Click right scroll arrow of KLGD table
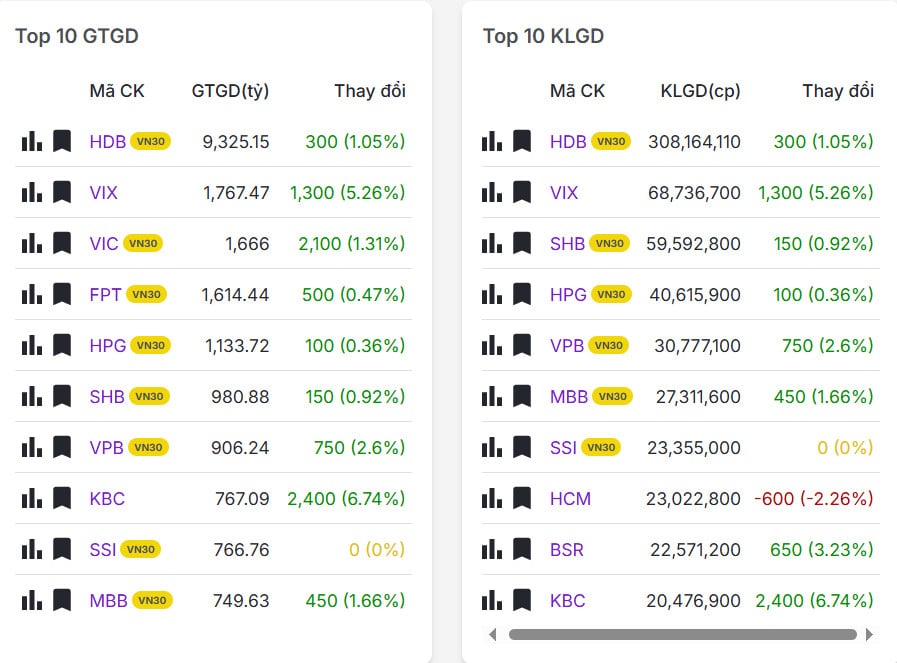Image resolution: width=897 pixels, height=663 pixels. pos(869,634)
